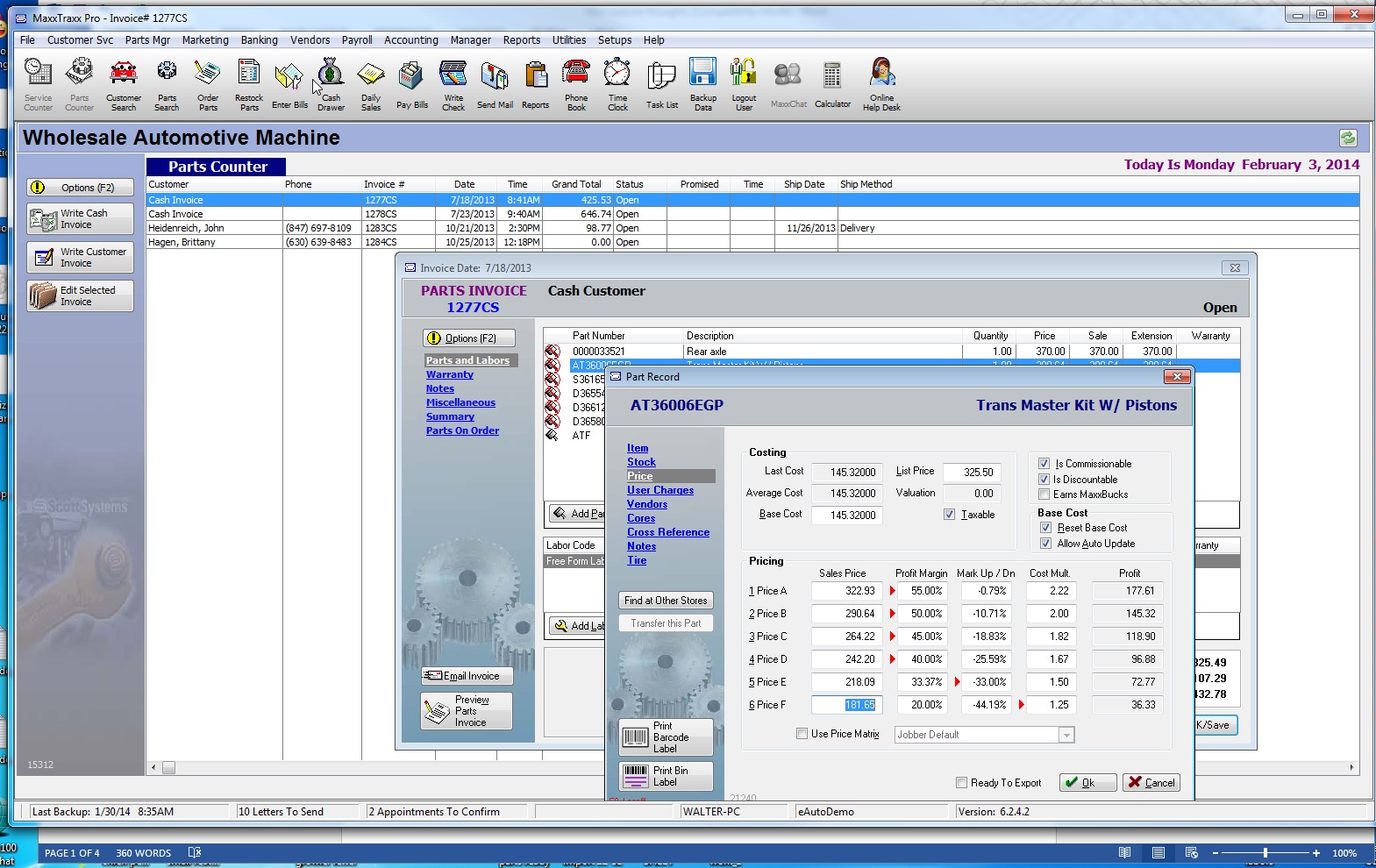
Task: Select Heidenreich, John invoice row
Action: click(x=752, y=228)
